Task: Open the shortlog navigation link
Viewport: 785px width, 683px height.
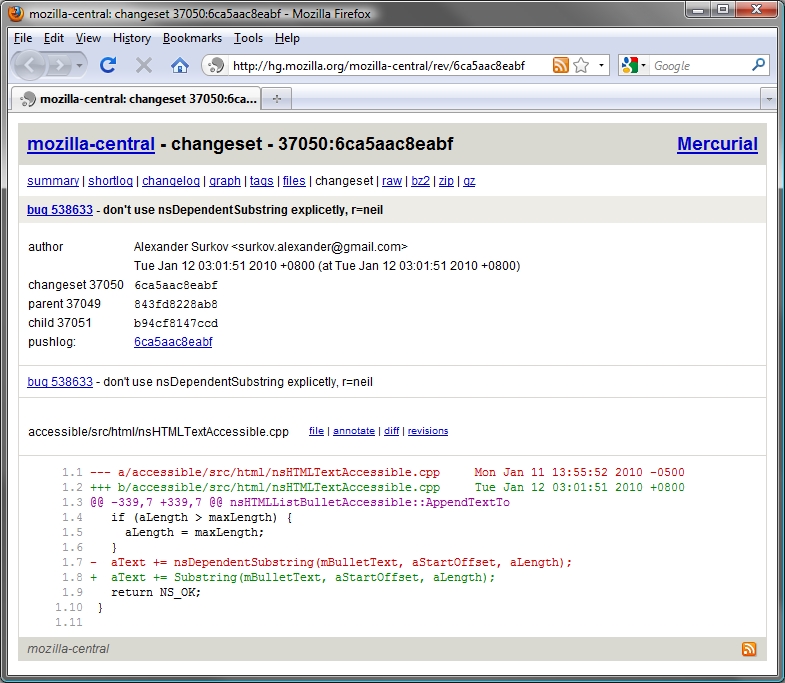Action: tap(110, 181)
